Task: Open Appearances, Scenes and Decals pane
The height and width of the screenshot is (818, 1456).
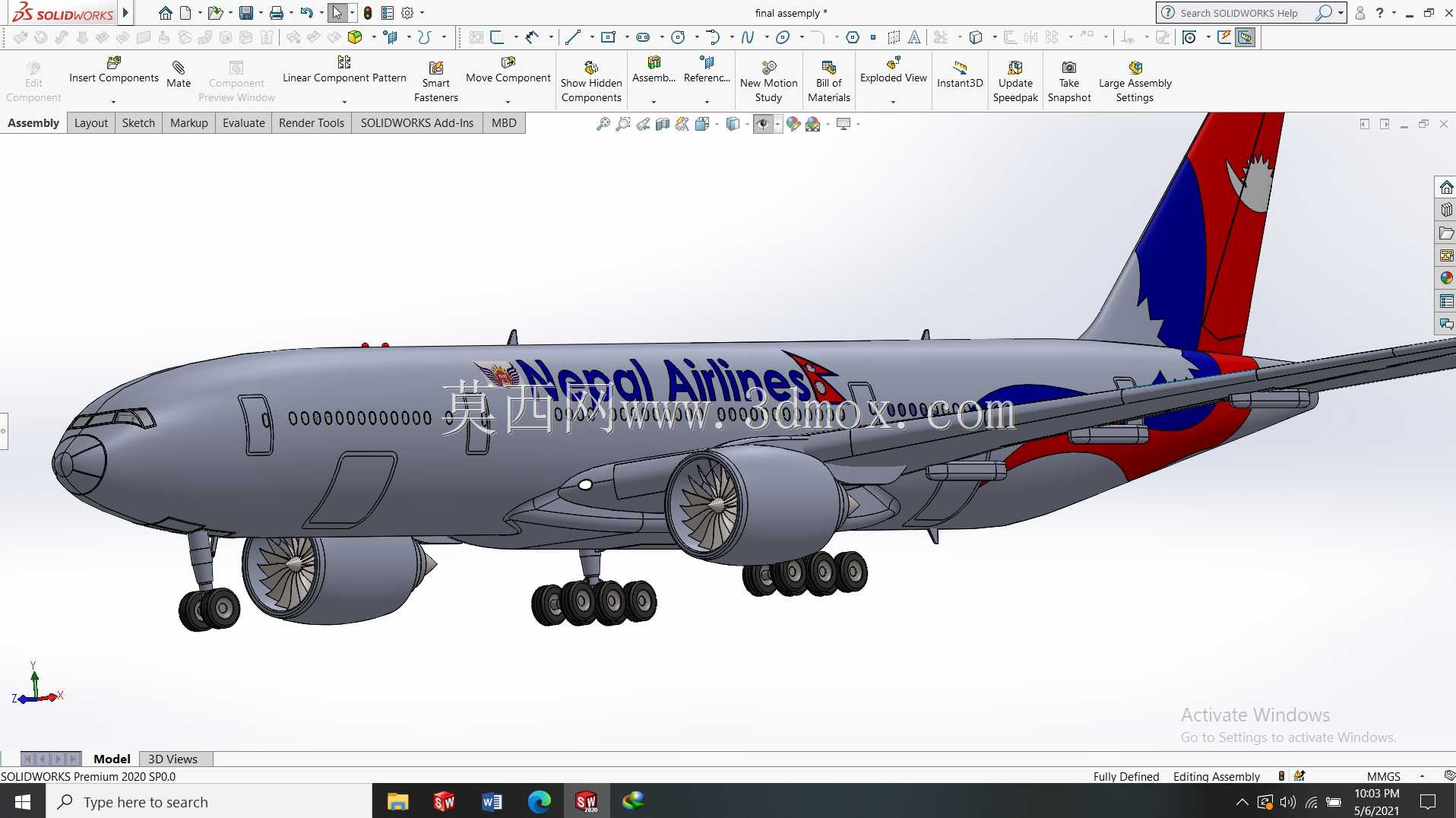Action: coord(1446,278)
